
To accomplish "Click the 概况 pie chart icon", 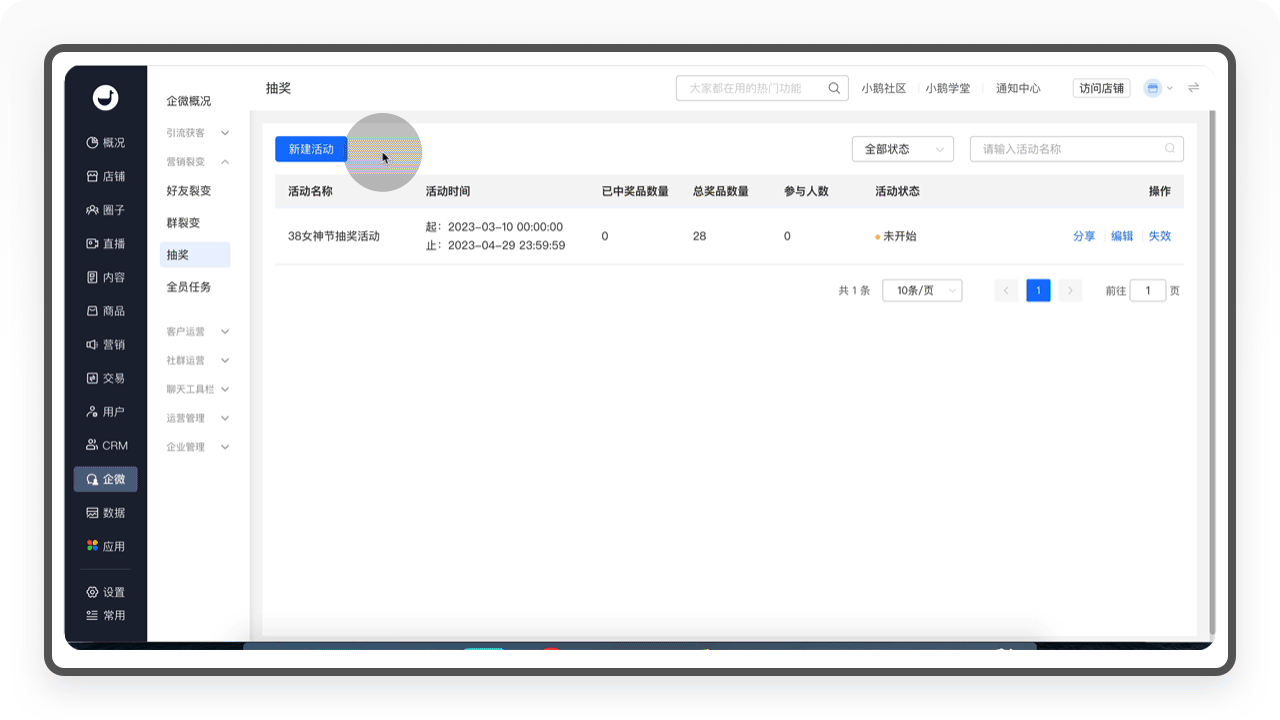I will [x=92, y=143].
